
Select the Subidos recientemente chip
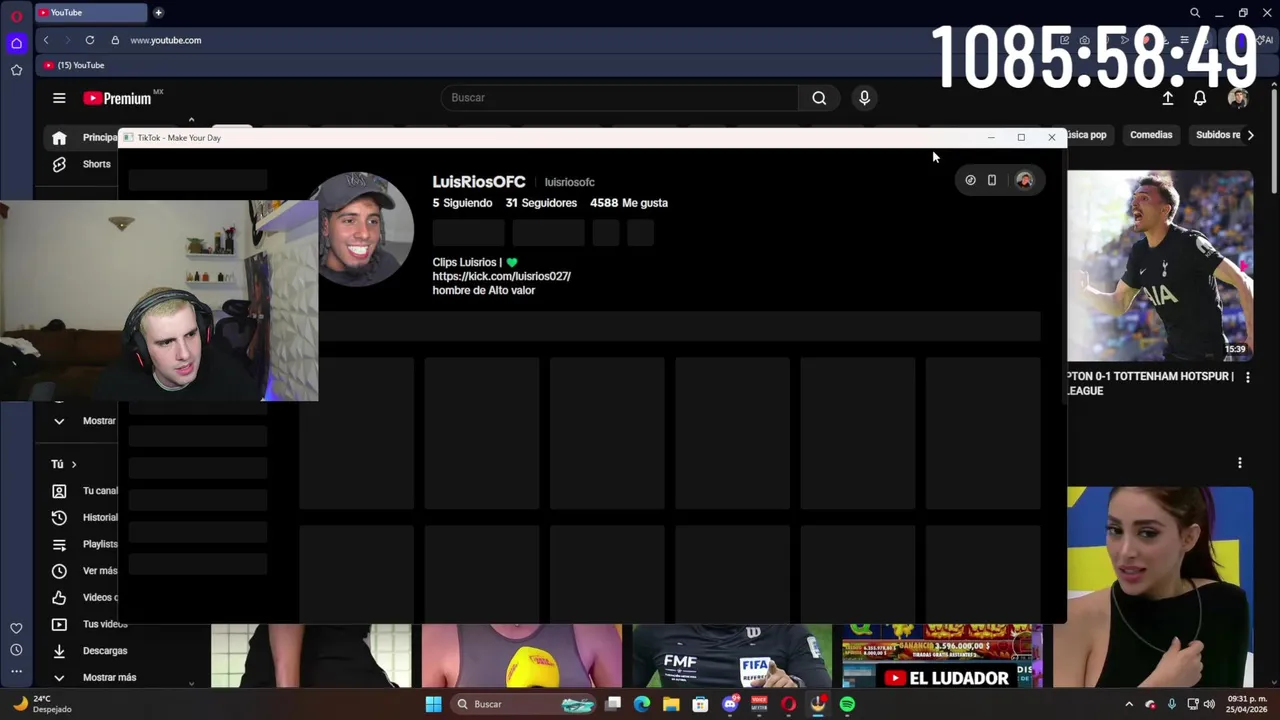(1218, 135)
